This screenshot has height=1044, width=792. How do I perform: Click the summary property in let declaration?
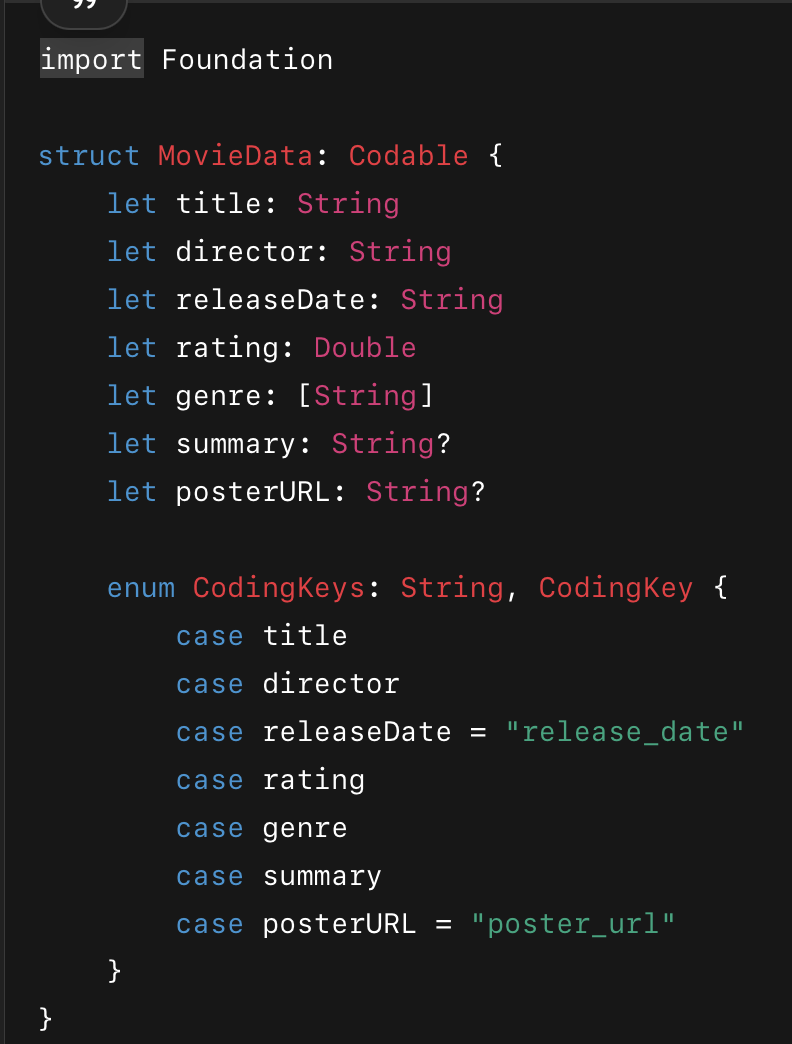click(235, 444)
